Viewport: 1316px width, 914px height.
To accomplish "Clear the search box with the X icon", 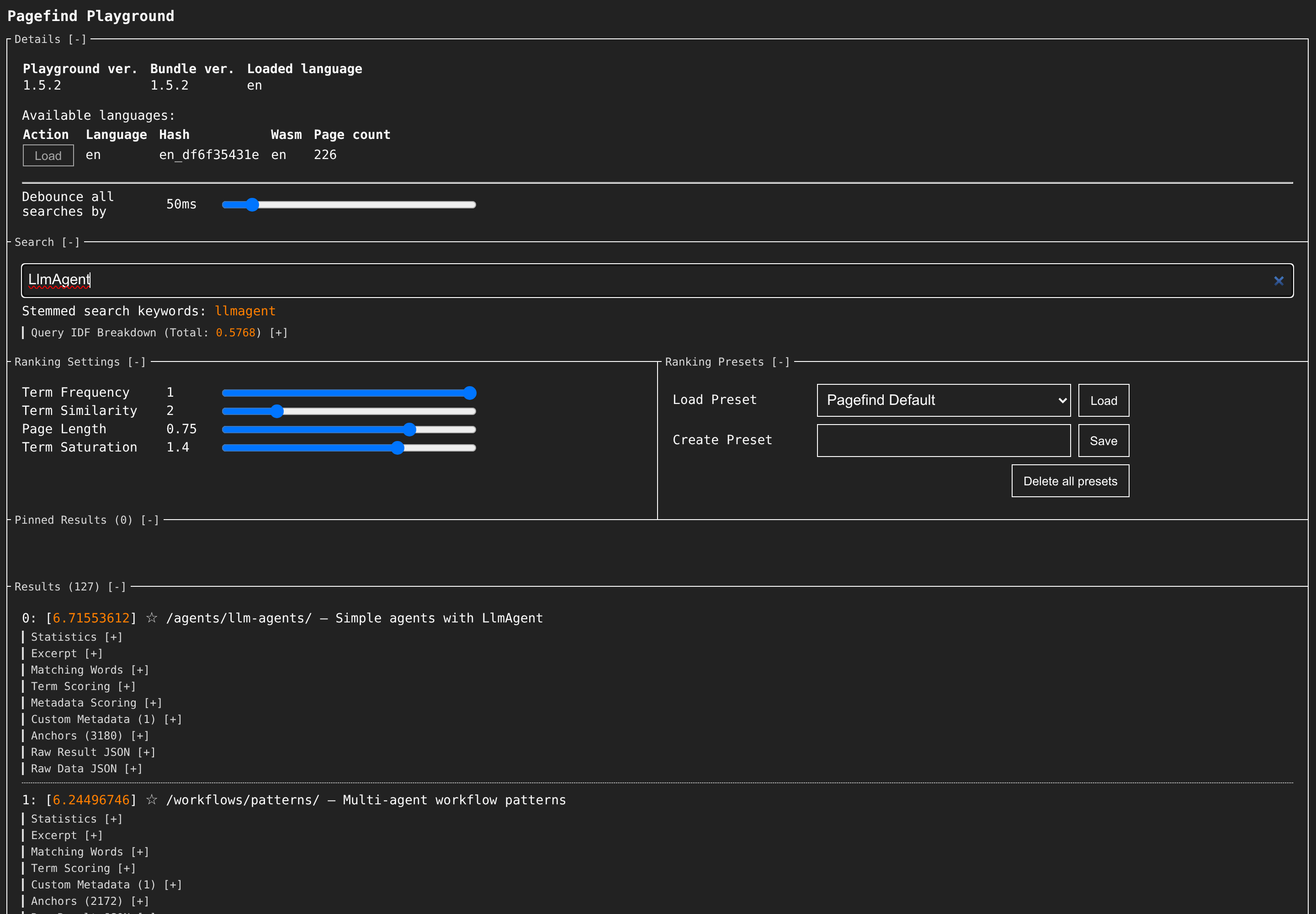I will click(x=1278, y=281).
